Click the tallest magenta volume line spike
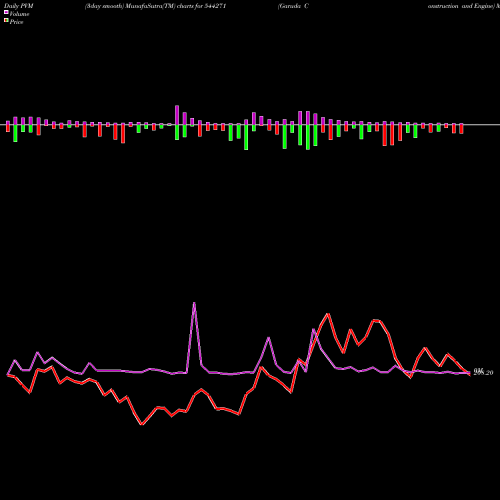The width and height of the screenshot is (500, 500). (194, 303)
